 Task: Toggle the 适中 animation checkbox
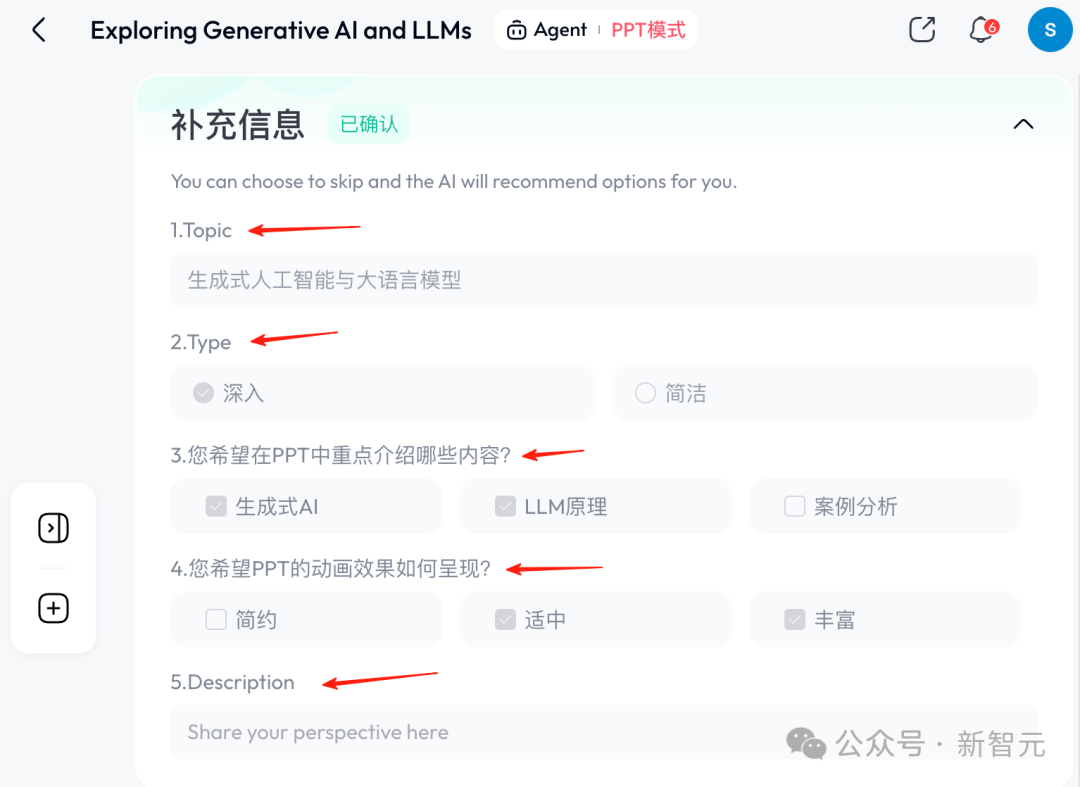506,620
